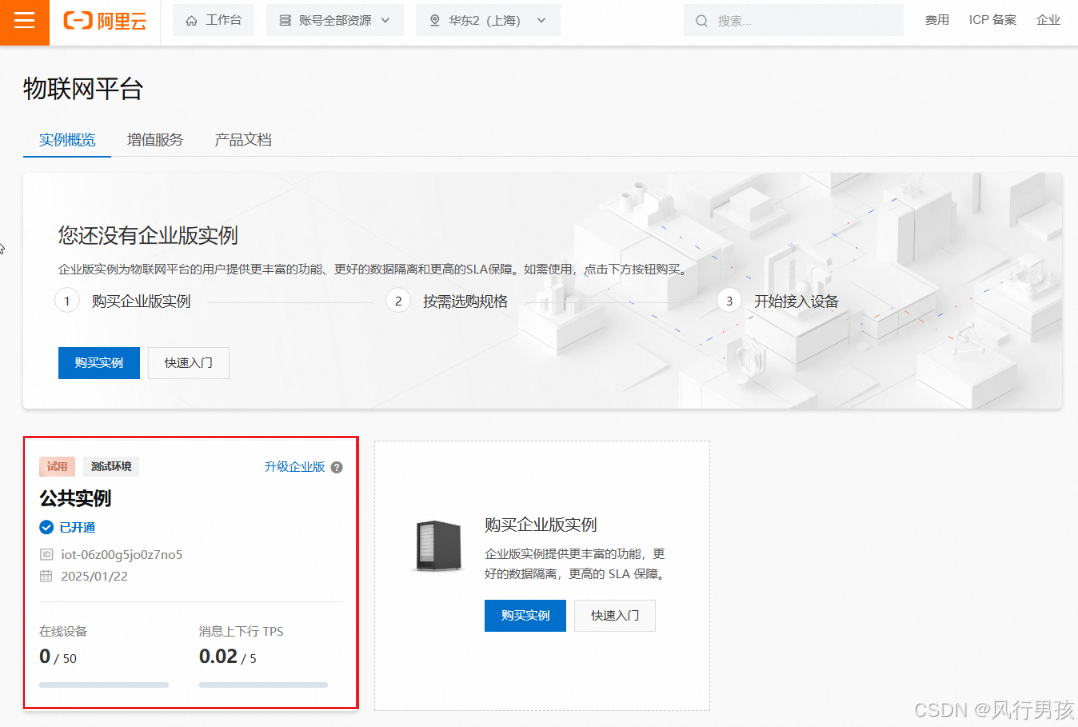Image resolution: width=1078 pixels, height=727 pixels.
Task: Switch to the 增值服务 tab
Action: click(155, 140)
